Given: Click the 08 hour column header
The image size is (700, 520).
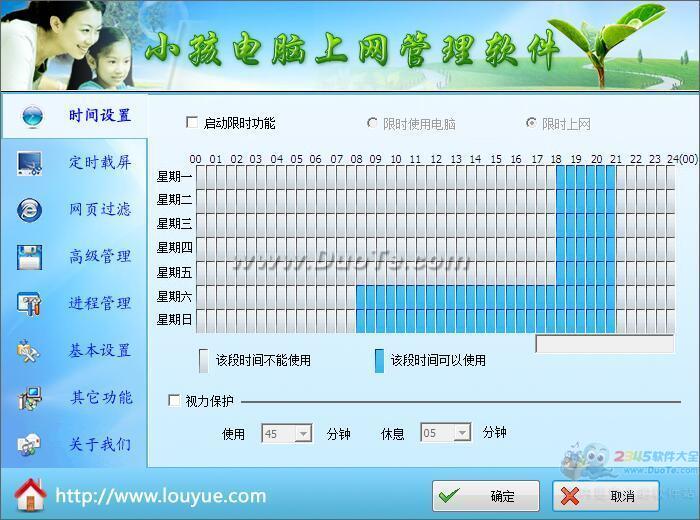Looking at the screenshot, I should tap(356, 159).
